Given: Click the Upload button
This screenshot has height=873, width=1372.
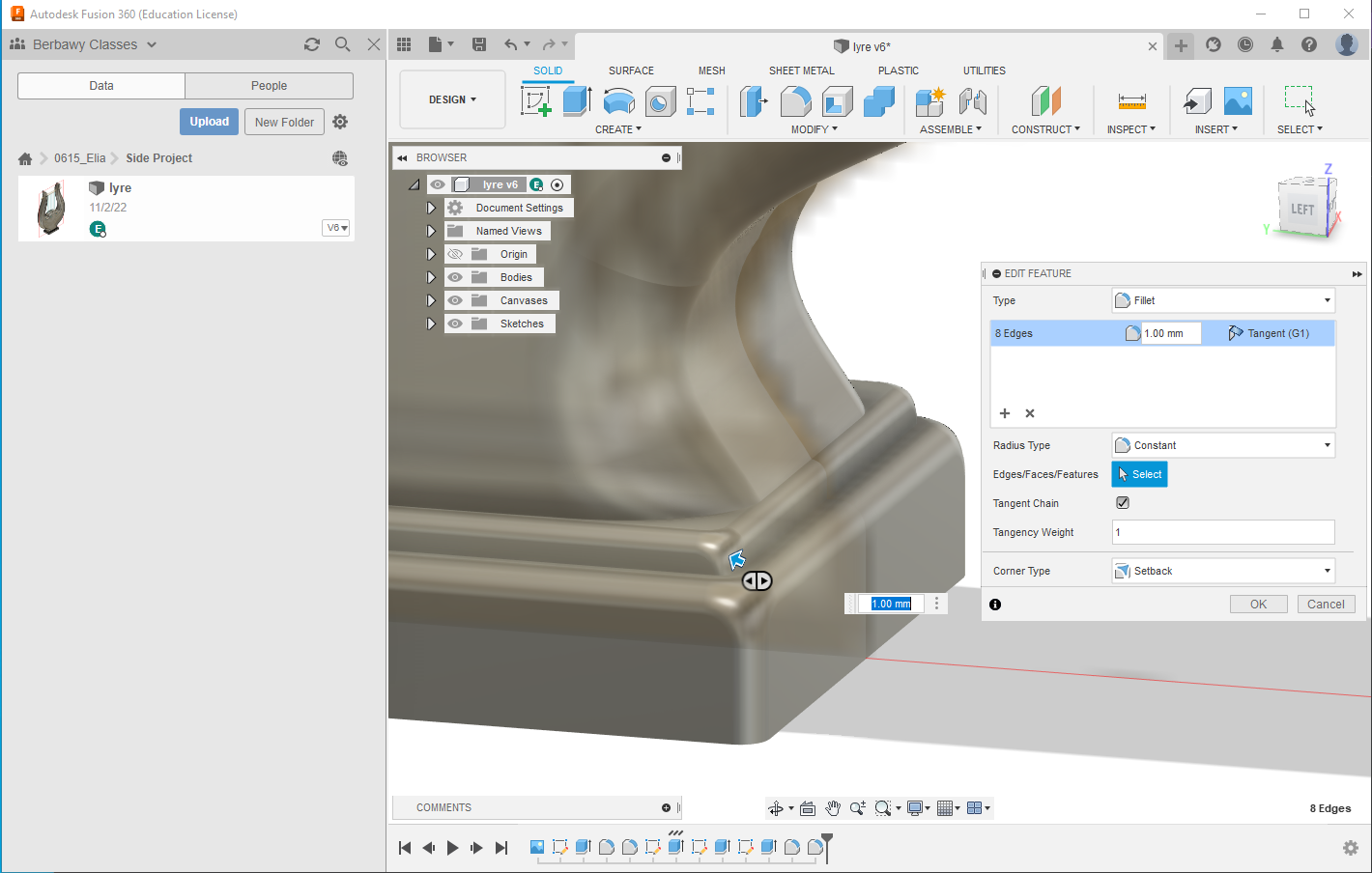Looking at the screenshot, I should coord(209,122).
